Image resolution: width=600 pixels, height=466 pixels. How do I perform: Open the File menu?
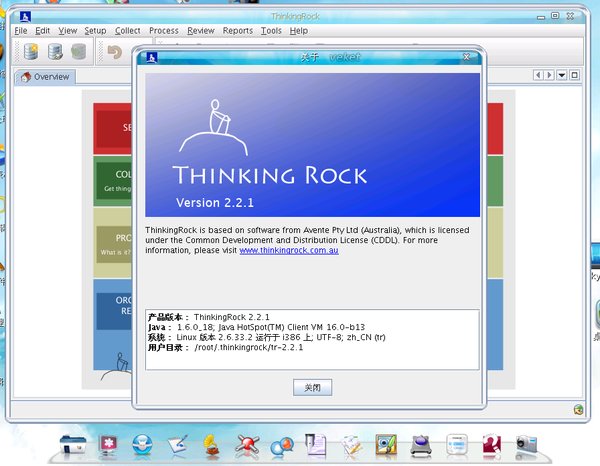pos(20,31)
